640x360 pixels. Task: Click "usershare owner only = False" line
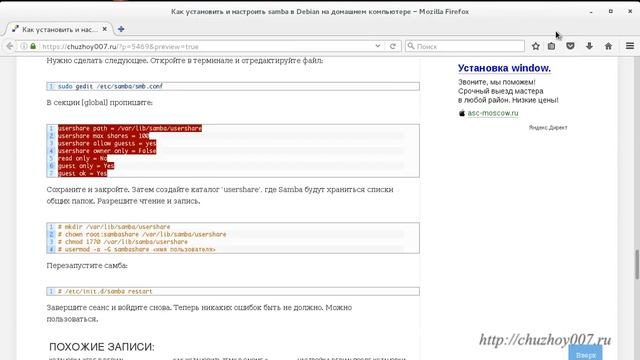click(x=107, y=151)
